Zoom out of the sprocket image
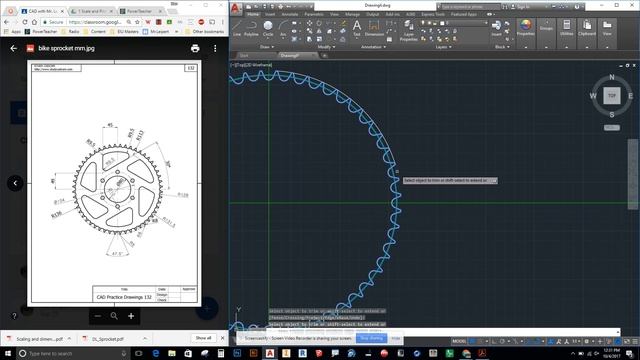Image resolution: width=640 pixels, height=360 pixels. point(98,316)
